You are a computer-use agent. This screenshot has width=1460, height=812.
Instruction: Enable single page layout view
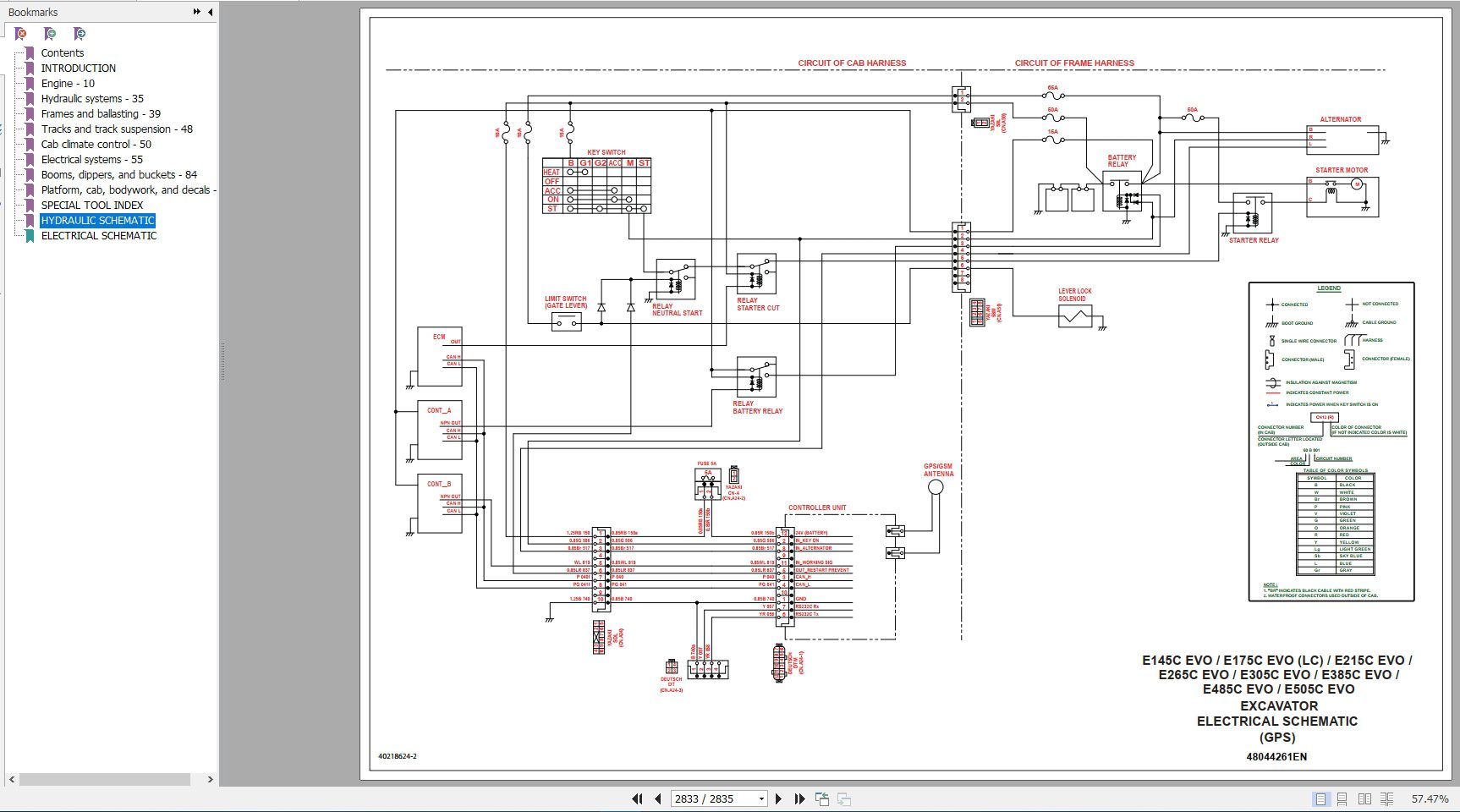[x=1320, y=798]
